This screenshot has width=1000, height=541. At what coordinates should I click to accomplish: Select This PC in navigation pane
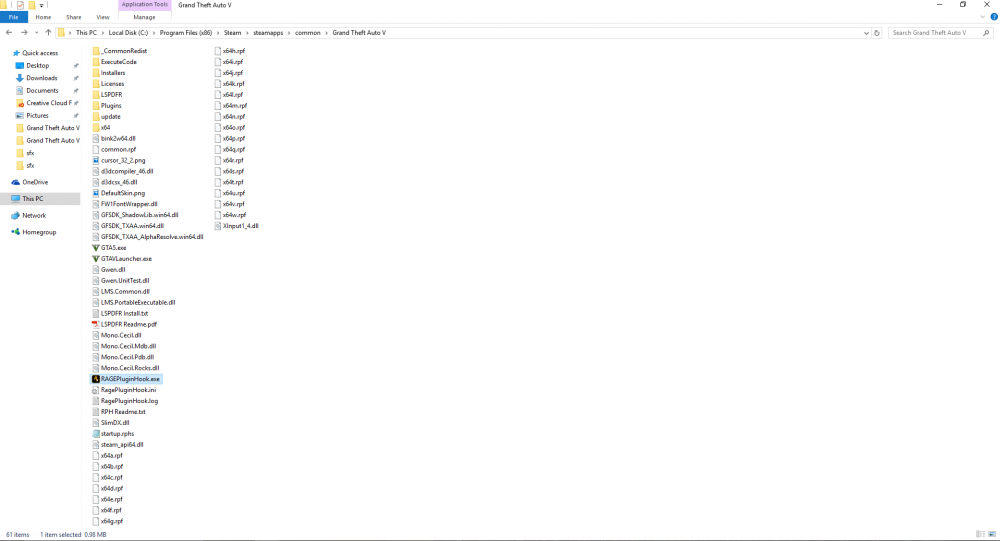(33, 199)
